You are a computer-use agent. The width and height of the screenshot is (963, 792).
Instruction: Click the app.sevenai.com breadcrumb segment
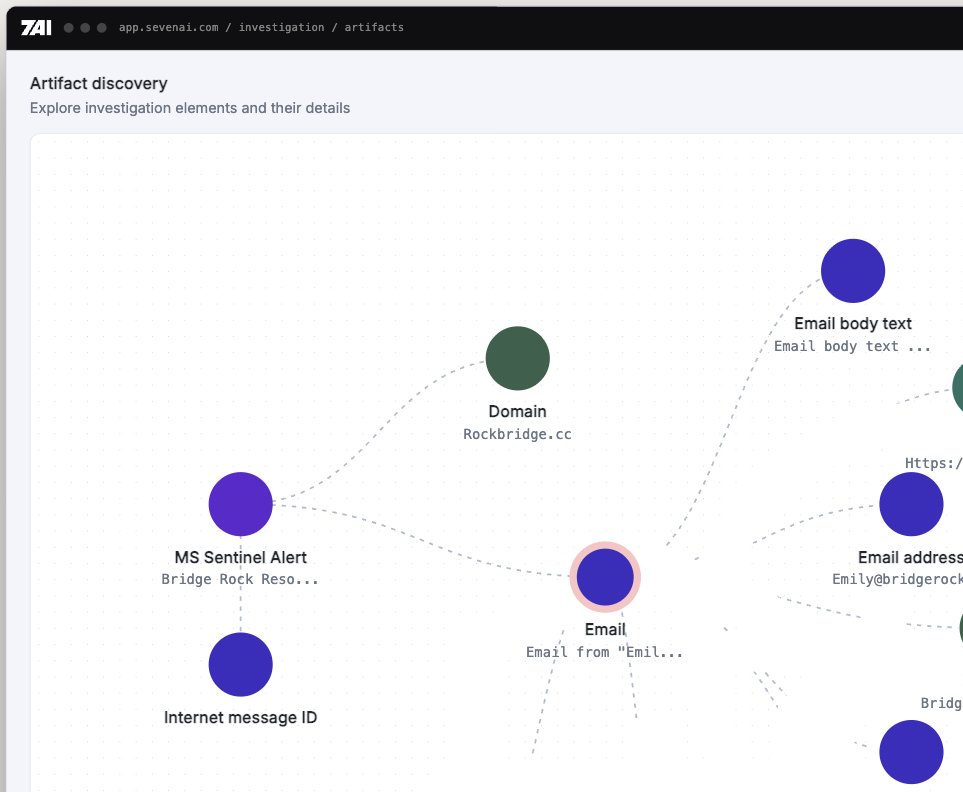click(x=168, y=28)
